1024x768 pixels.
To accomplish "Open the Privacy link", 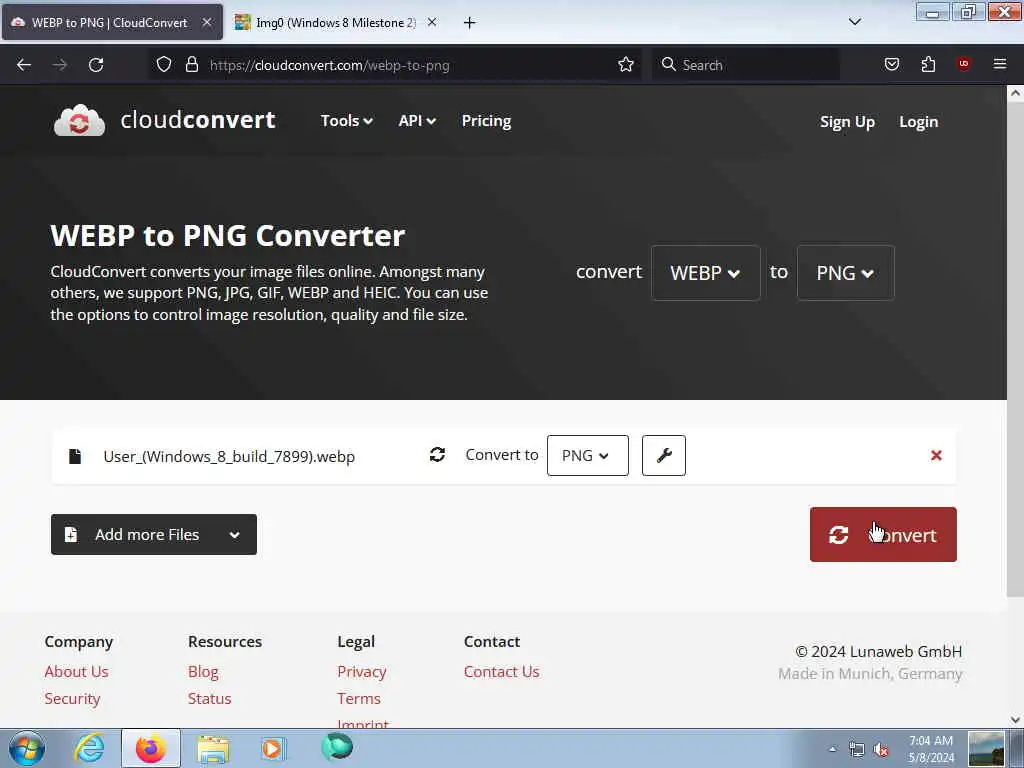I will click(362, 672).
